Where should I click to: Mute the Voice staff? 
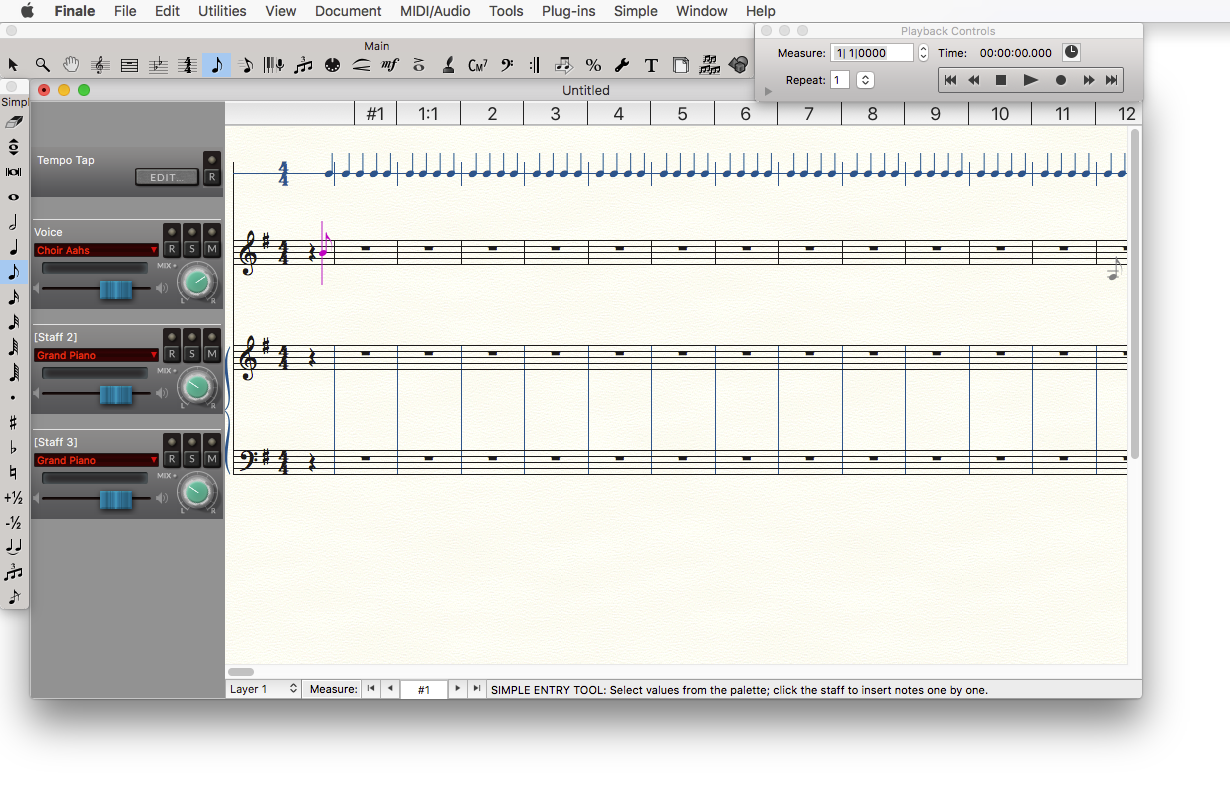(212, 250)
